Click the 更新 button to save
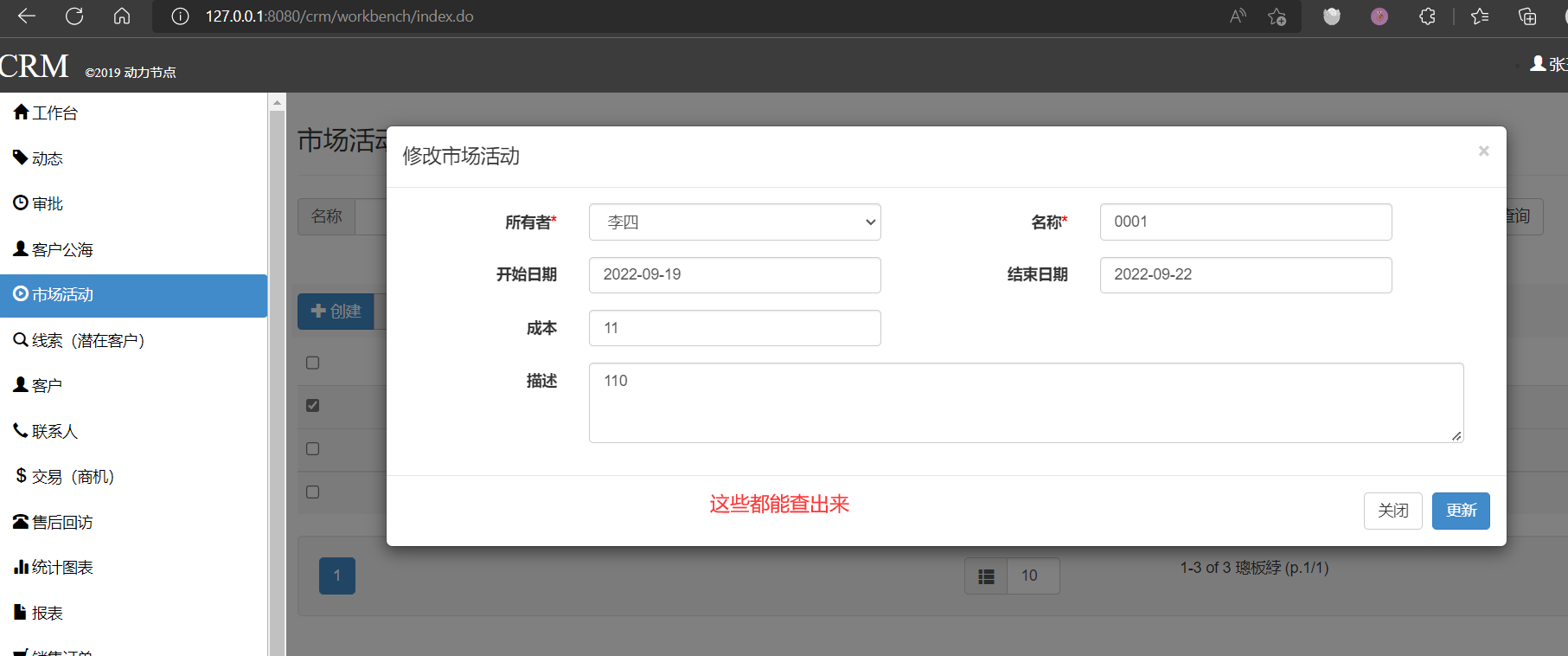Screen dimensions: 1568x656 (1461, 511)
